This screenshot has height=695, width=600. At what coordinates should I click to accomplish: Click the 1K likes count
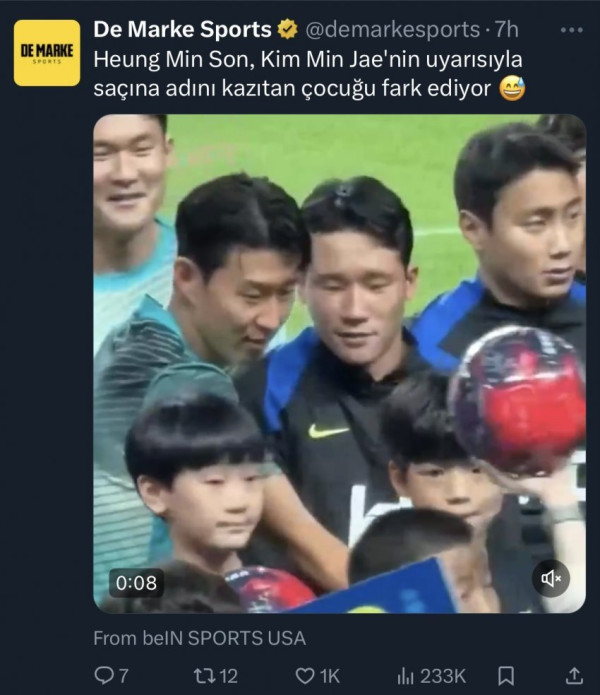[x=330, y=676]
